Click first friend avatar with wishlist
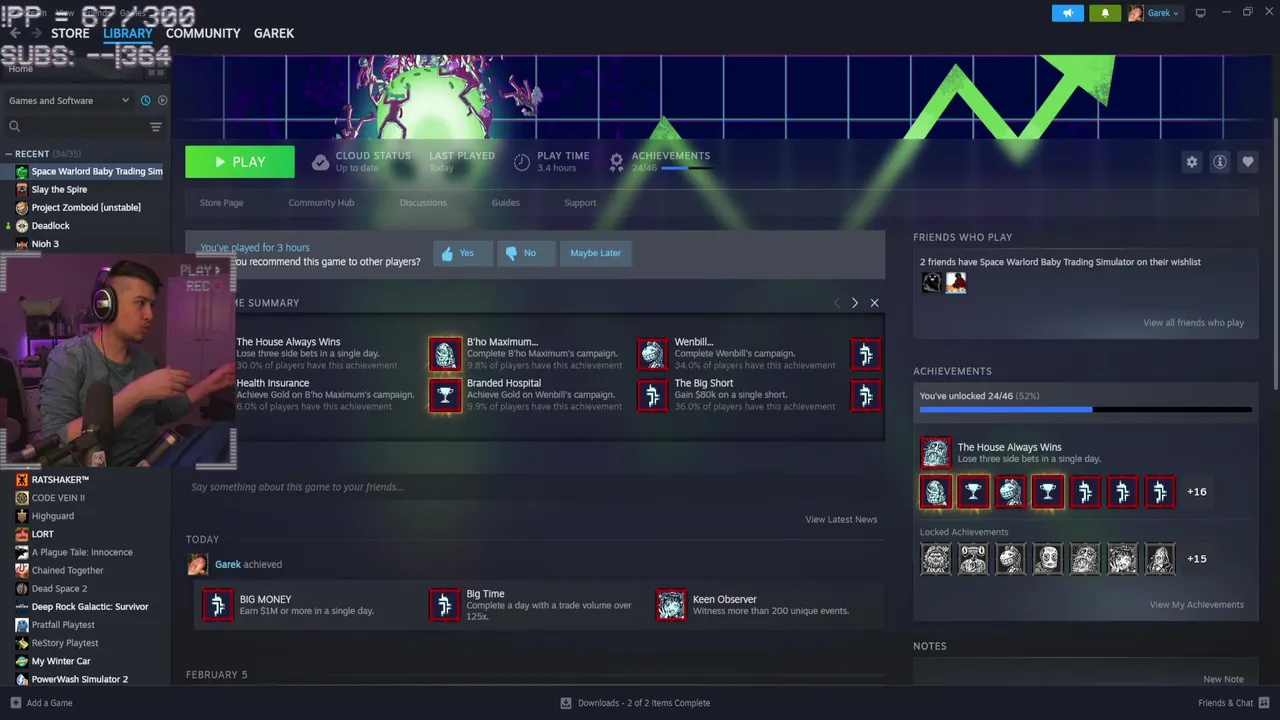 931,283
